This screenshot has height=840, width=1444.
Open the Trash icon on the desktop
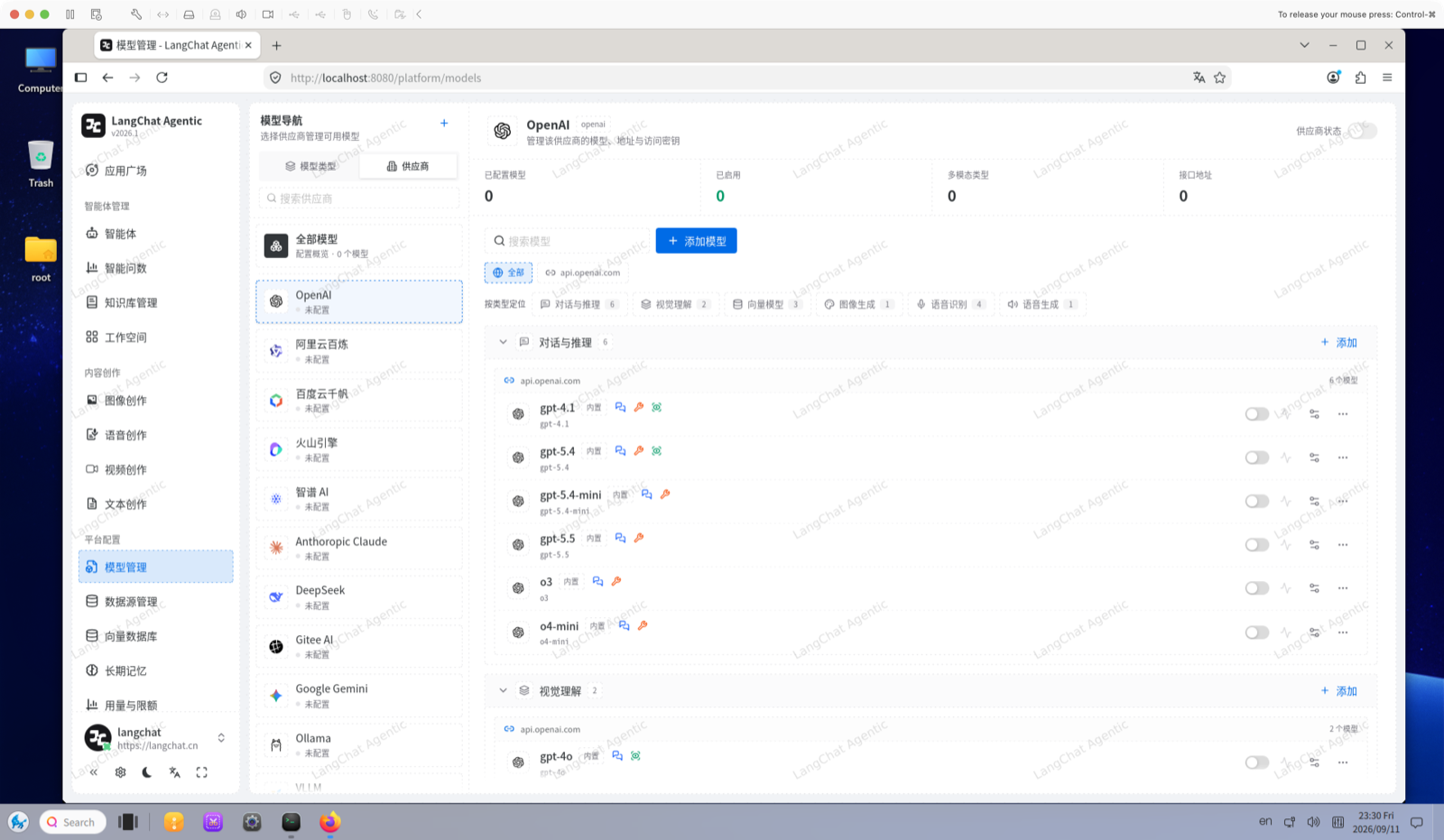[x=41, y=163]
